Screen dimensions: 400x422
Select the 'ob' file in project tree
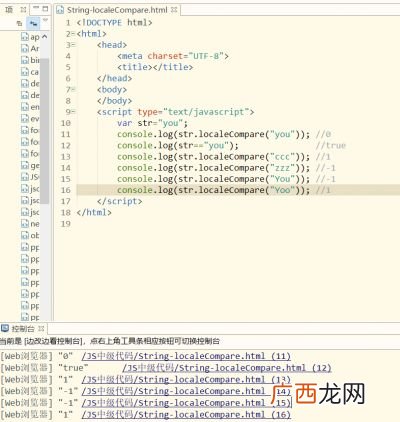point(30,235)
